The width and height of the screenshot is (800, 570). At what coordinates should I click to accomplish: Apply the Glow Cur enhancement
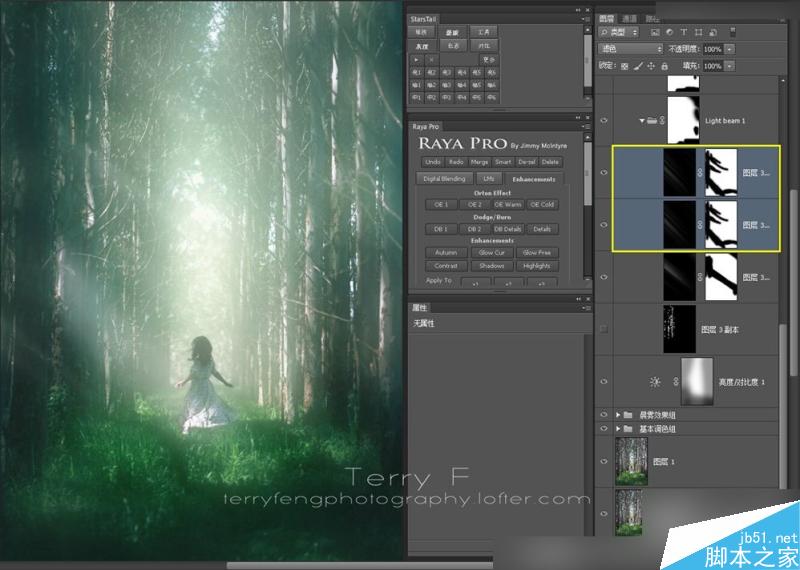tap(492, 253)
